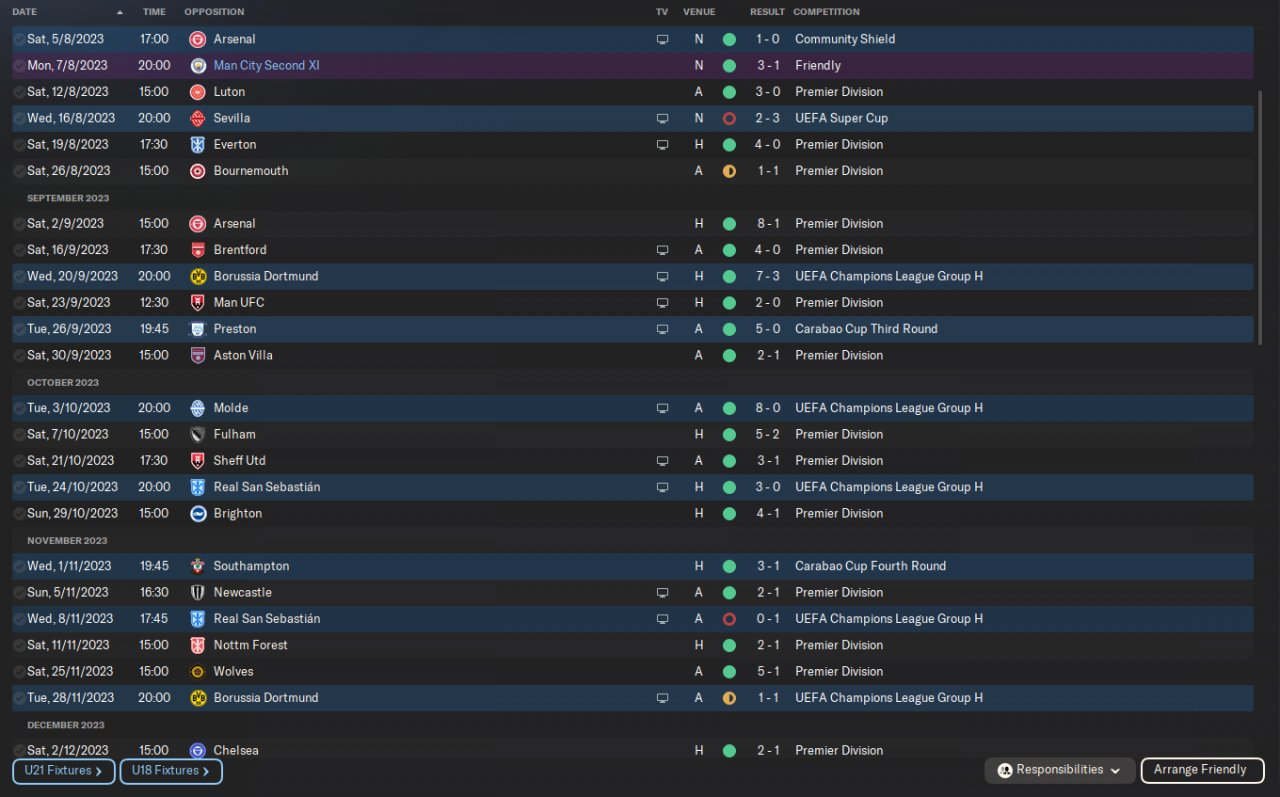The width and height of the screenshot is (1280, 797).
Task: Click the Chelsea club badge icon
Action: [197, 751]
